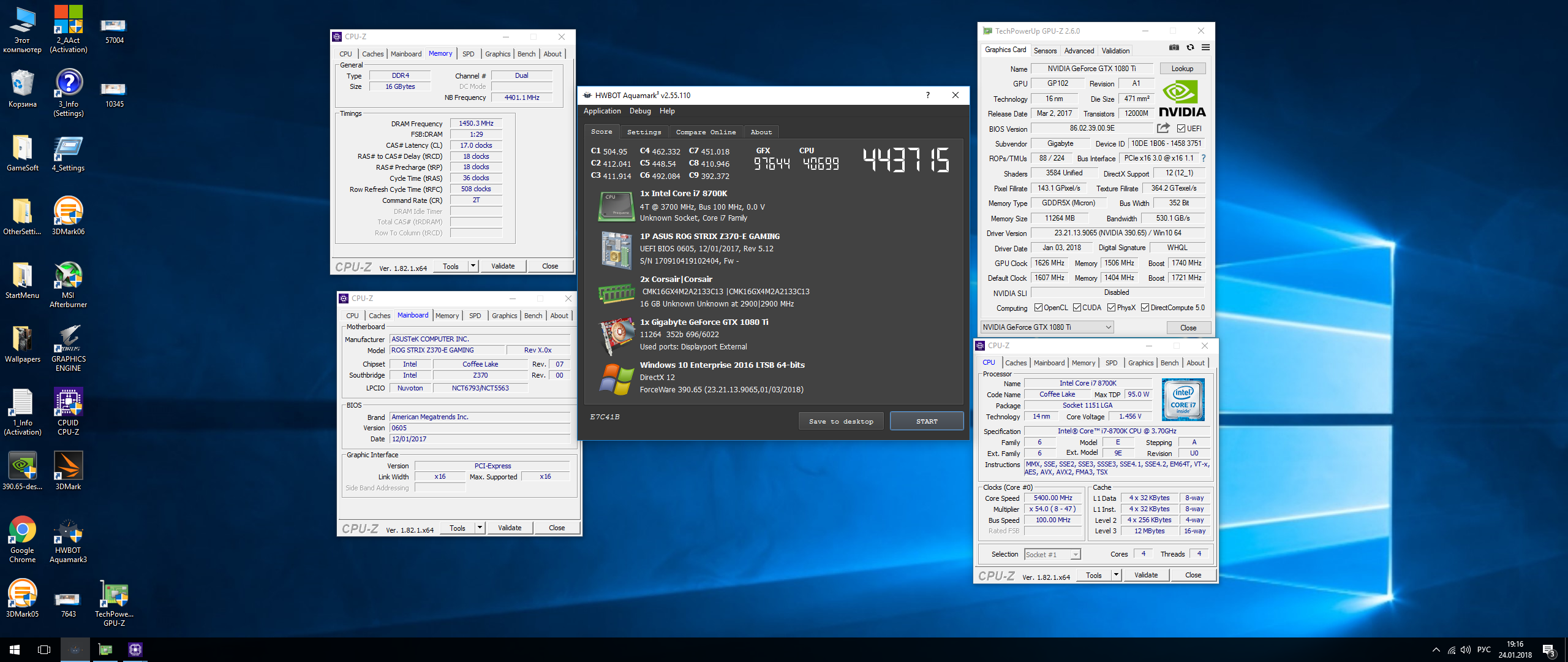Open HWBOT Aquamark3 desktop shortcut
The width and height of the screenshot is (1568, 662).
pos(68,539)
